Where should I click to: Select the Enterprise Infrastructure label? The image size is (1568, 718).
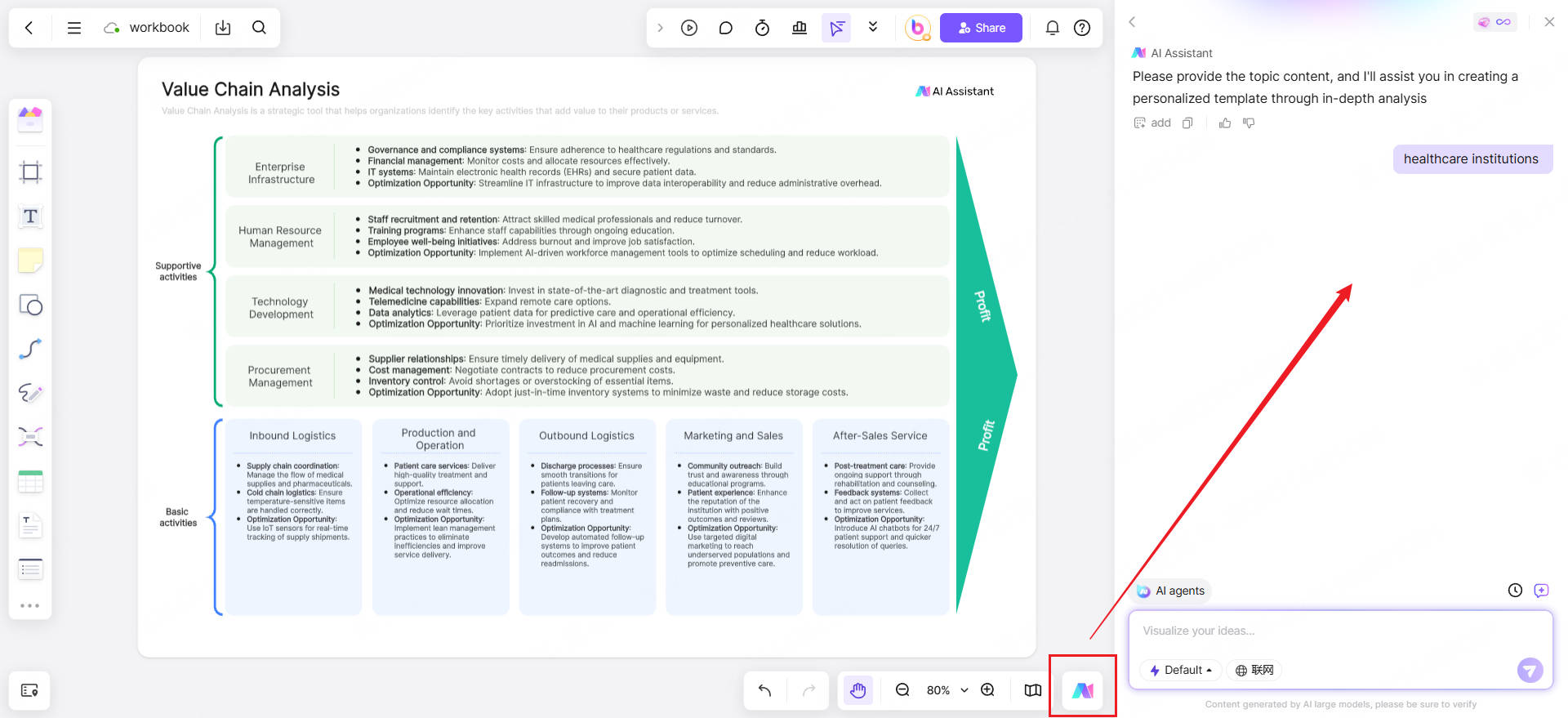click(x=281, y=173)
